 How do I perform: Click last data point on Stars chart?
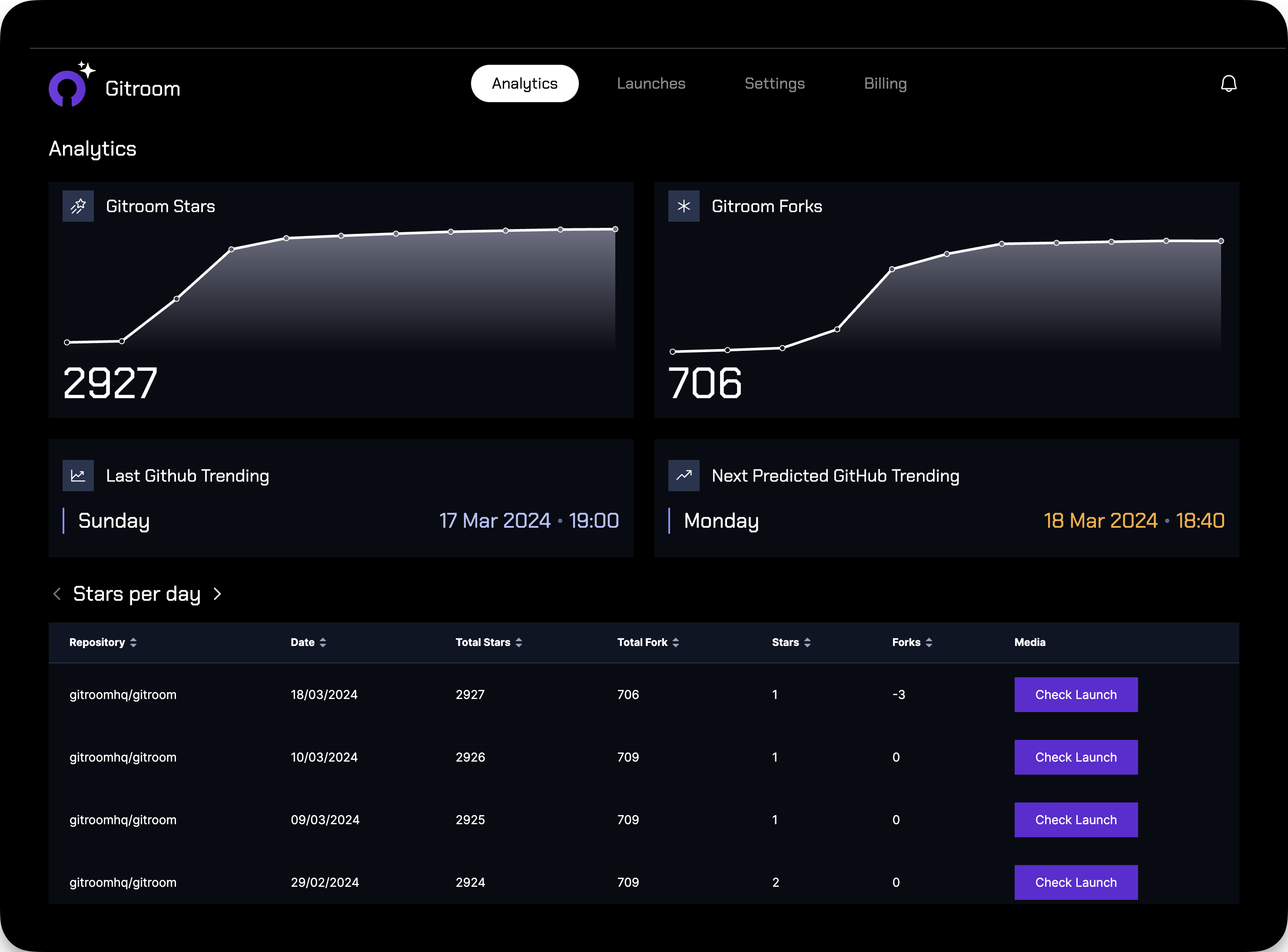pyautogui.click(x=615, y=230)
